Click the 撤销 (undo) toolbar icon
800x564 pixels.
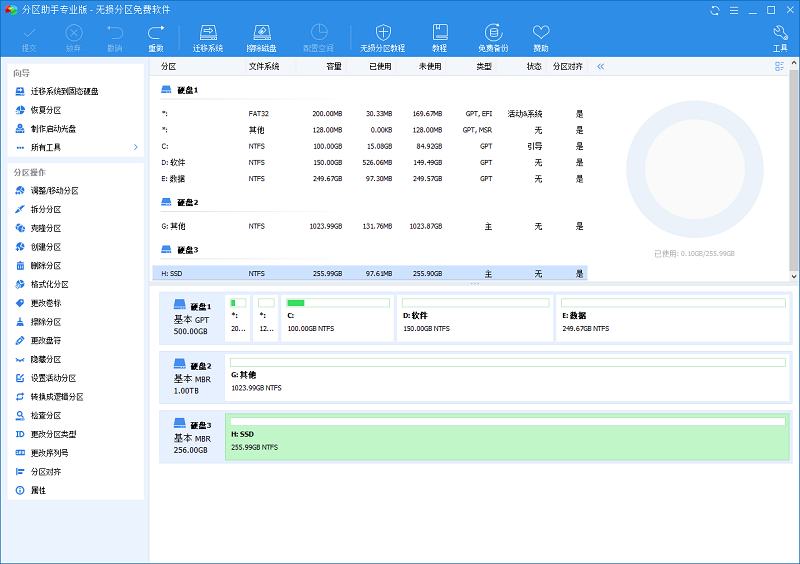115,38
